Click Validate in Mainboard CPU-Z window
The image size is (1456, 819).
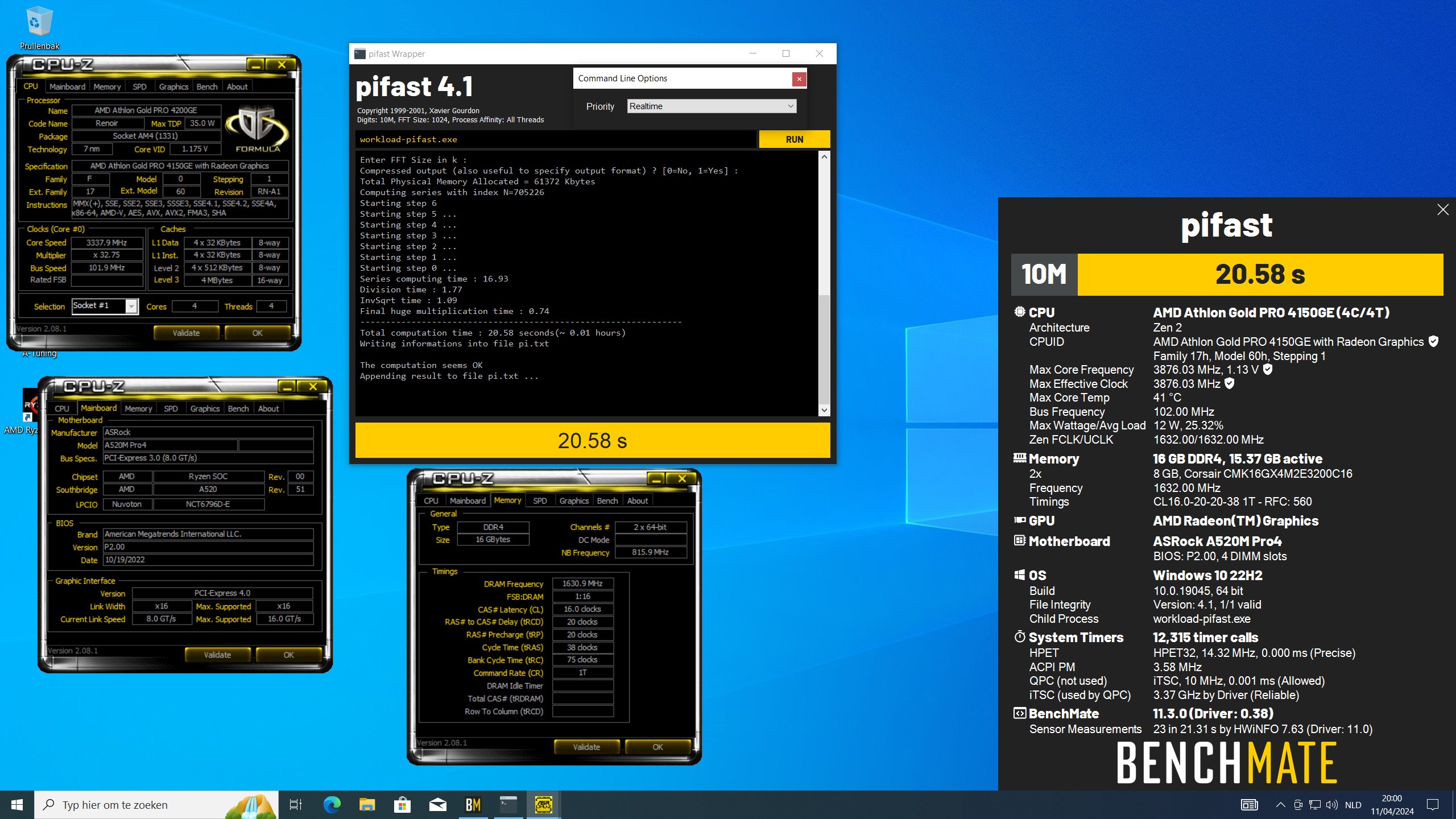point(218,655)
